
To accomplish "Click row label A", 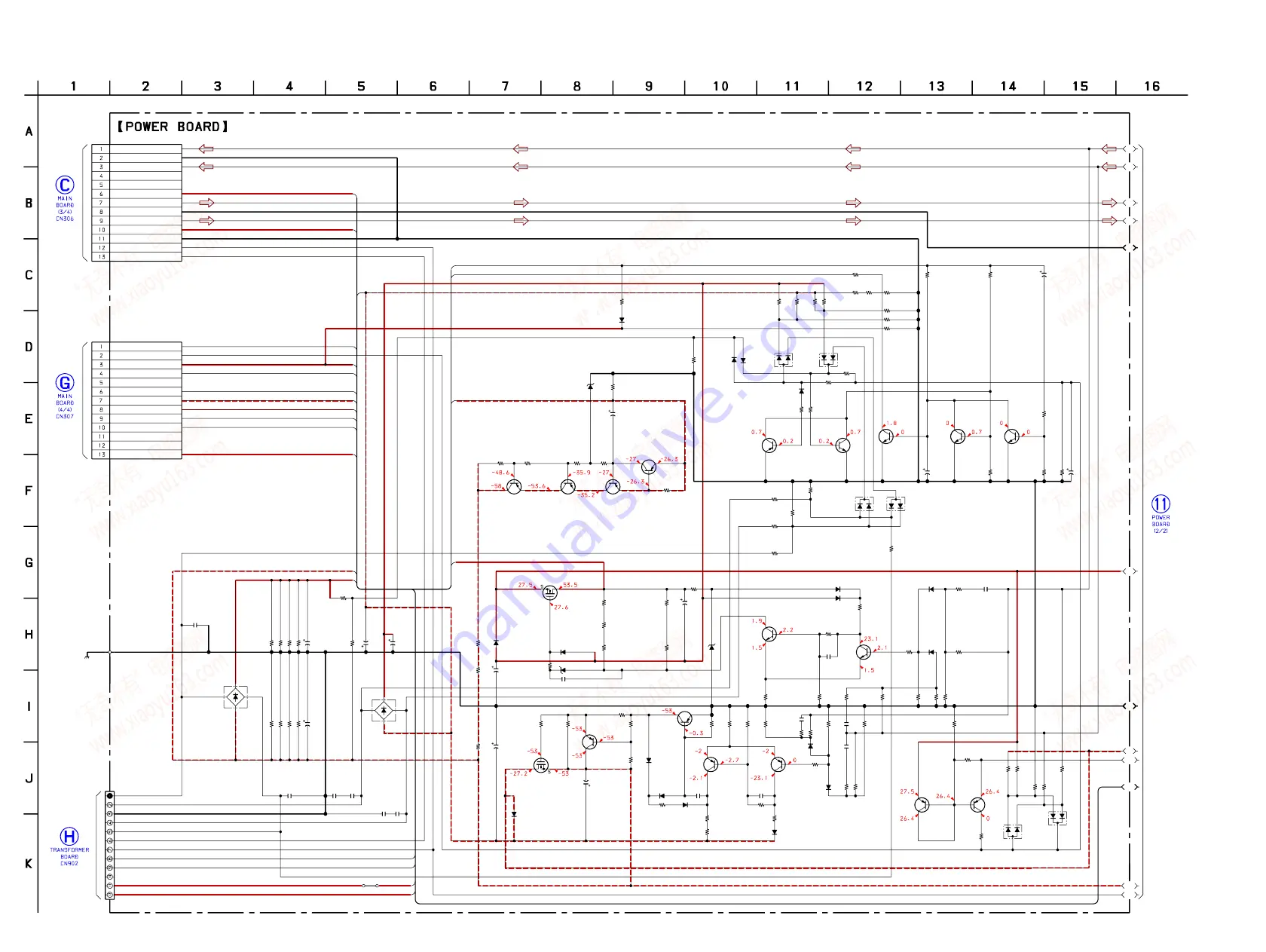I will (29, 131).
